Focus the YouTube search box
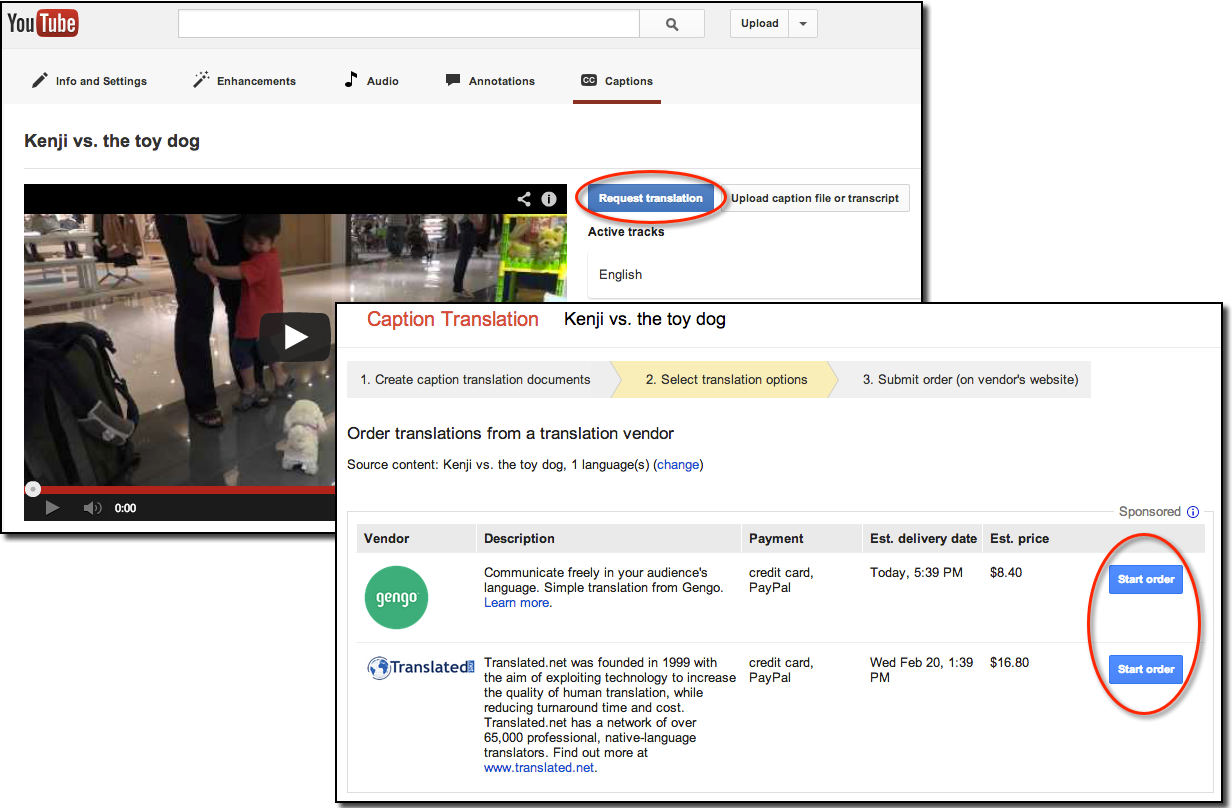1232x808 pixels. point(409,24)
